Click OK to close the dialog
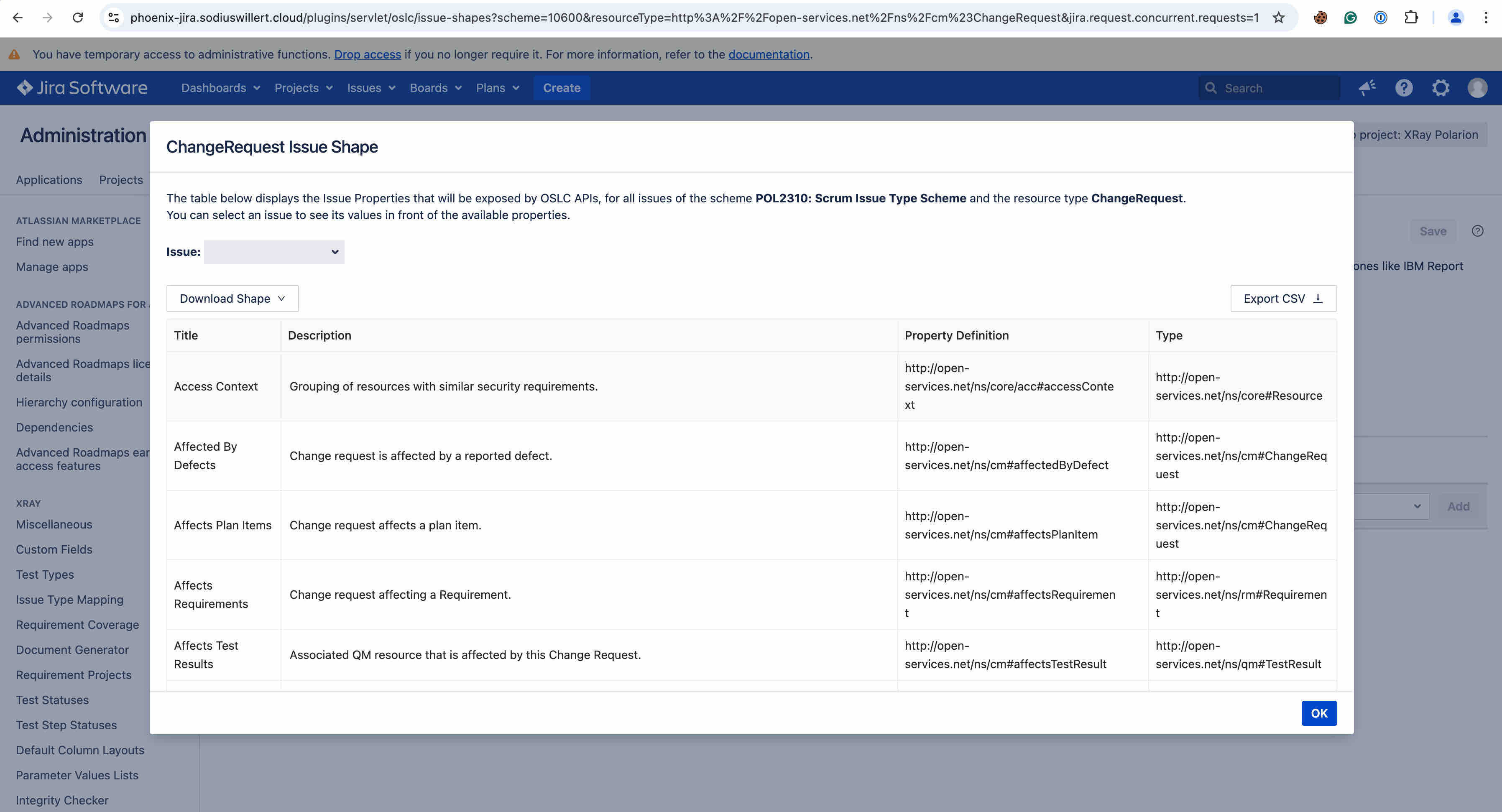This screenshot has width=1502, height=812. coord(1319,713)
